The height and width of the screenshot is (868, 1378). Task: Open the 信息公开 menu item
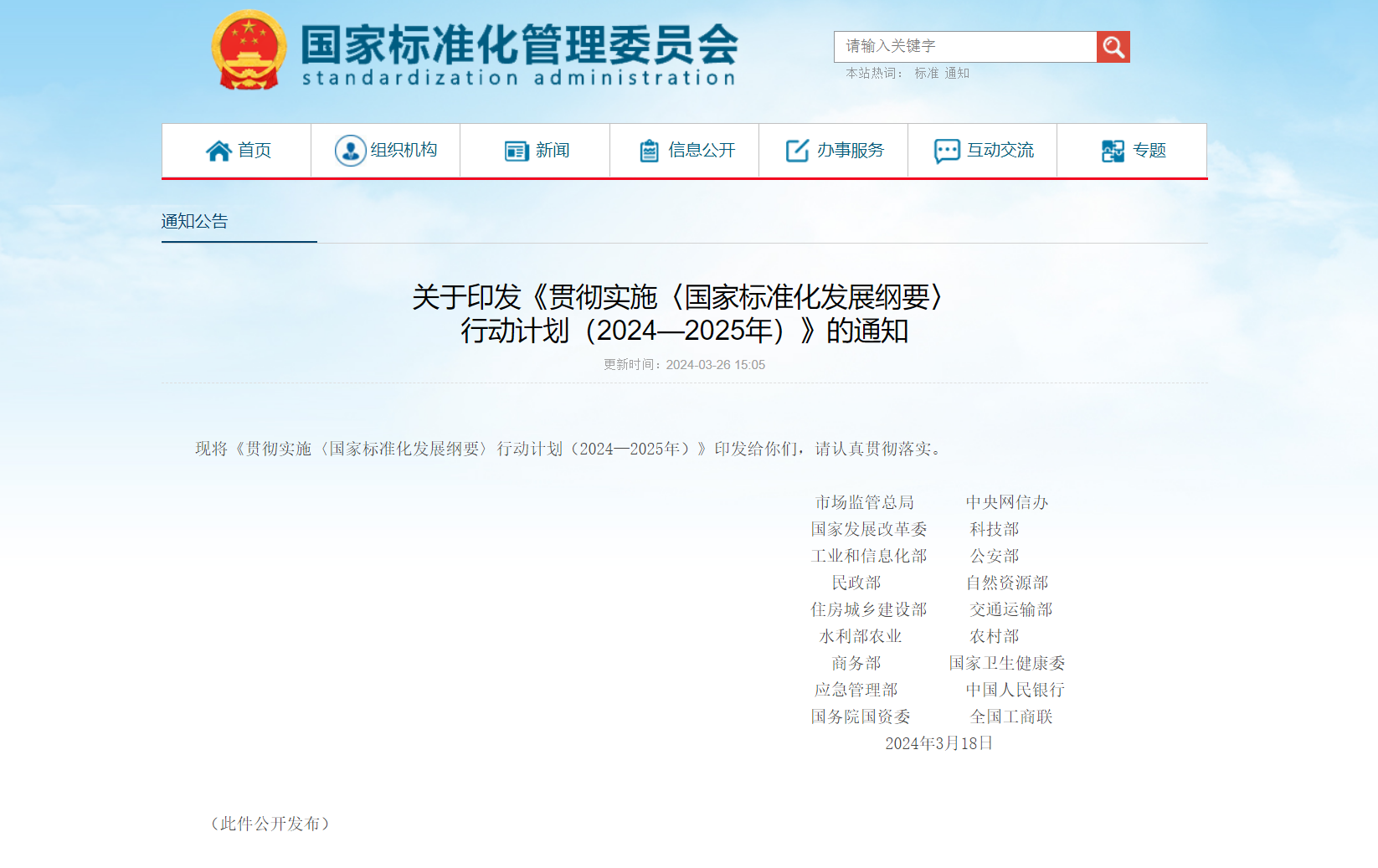tap(702, 151)
